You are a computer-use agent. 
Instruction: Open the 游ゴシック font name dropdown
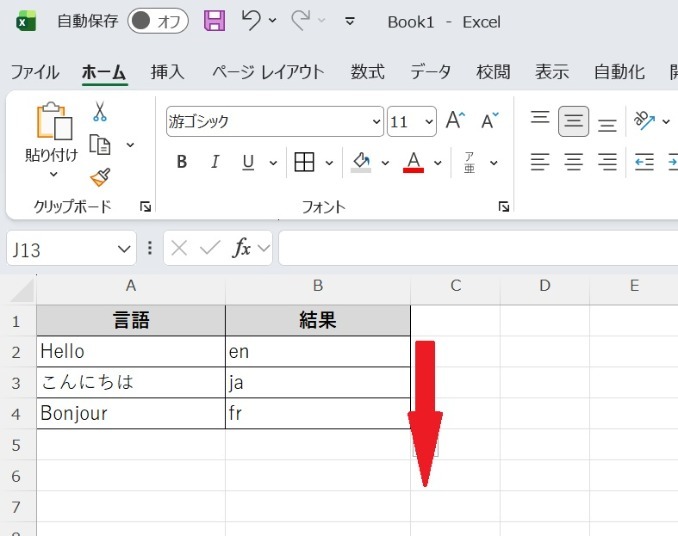point(377,121)
